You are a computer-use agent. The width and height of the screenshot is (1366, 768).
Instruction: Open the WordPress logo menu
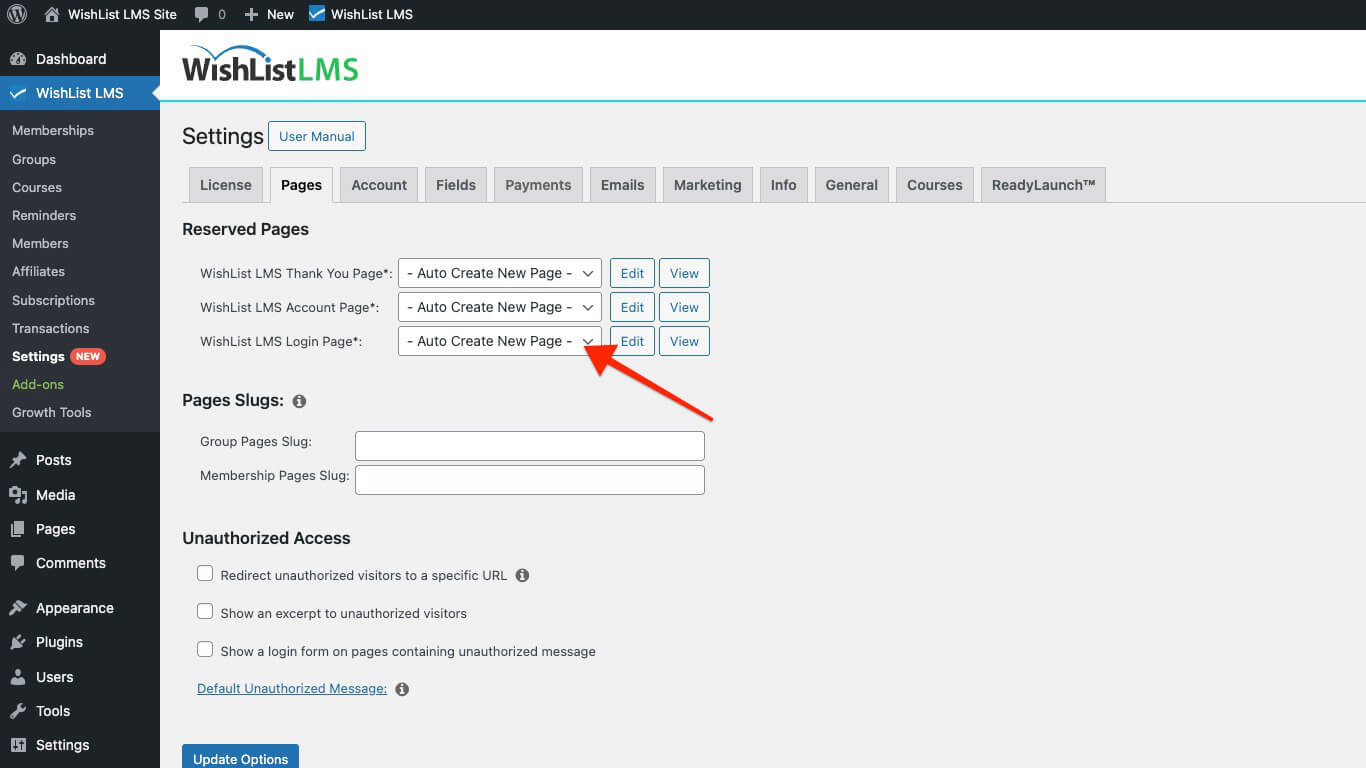16,14
